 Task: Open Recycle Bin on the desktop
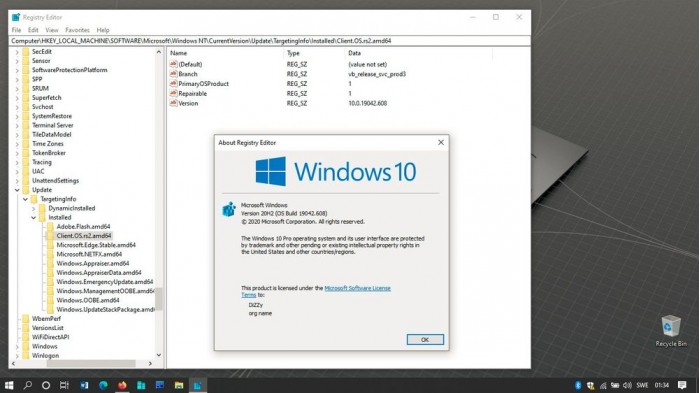tap(671, 331)
